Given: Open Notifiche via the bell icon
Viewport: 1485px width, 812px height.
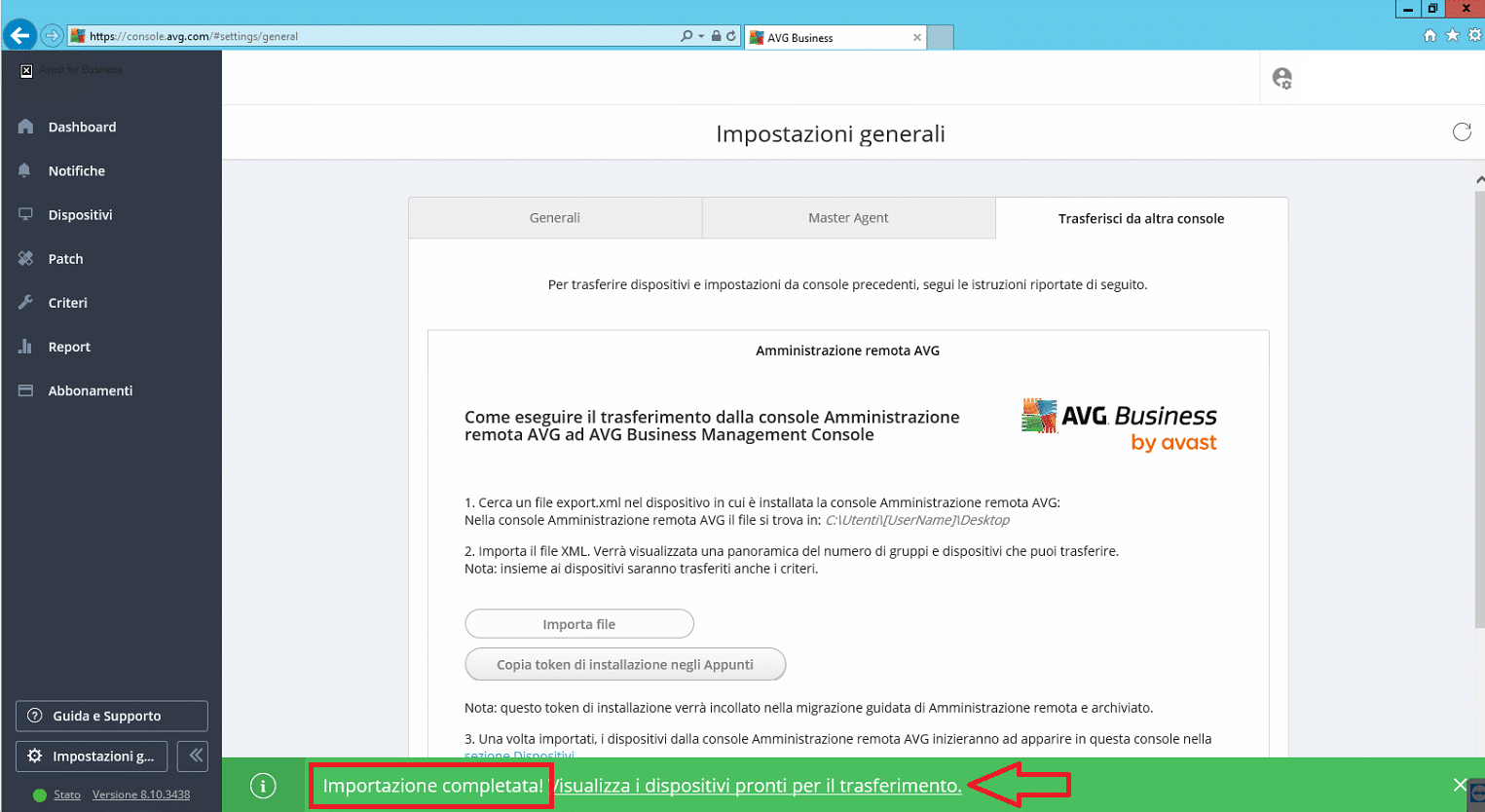Looking at the screenshot, I should point(25,170).
